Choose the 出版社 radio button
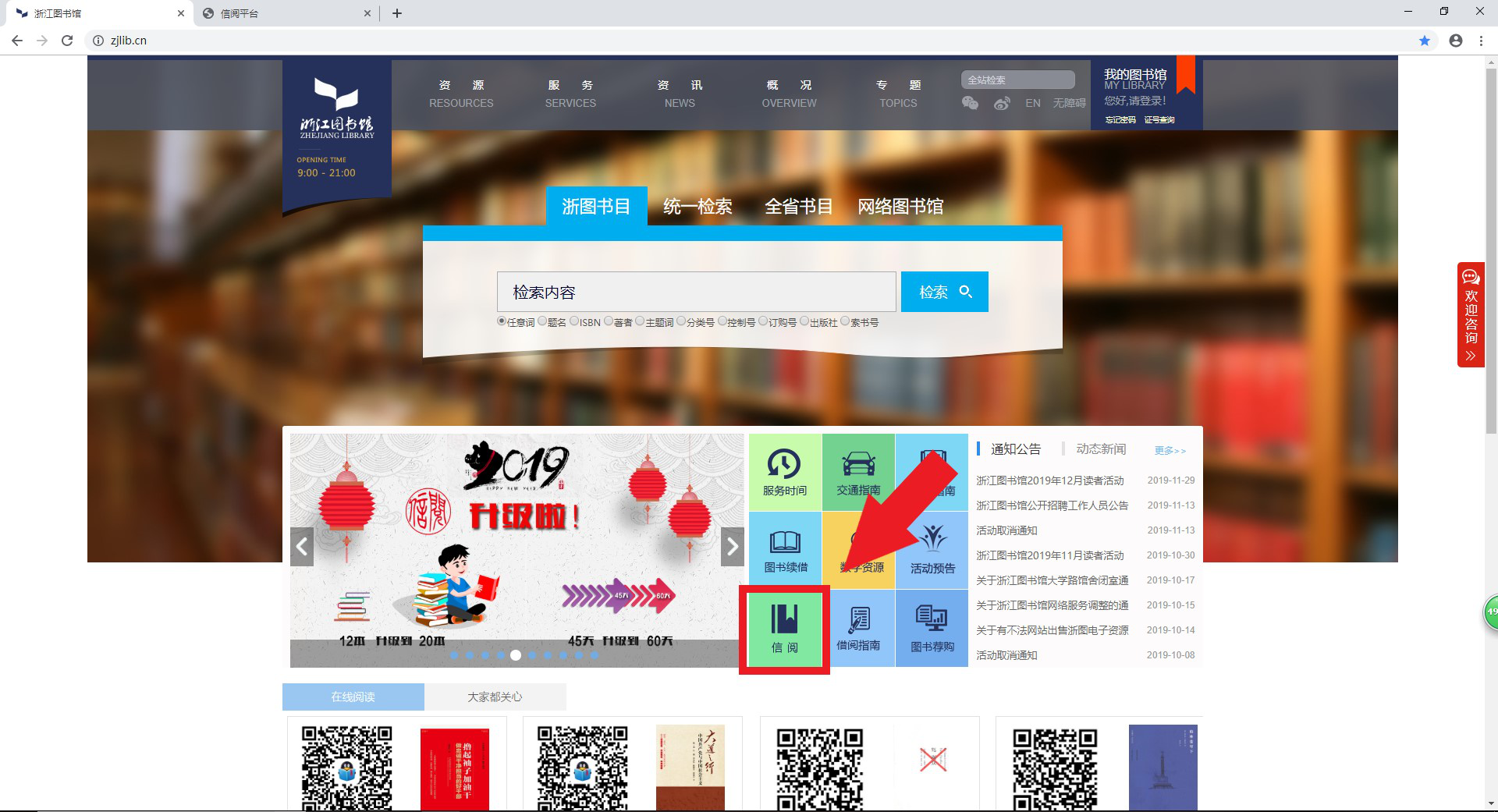Viewport: 1498px width, 812px height. 804,321
